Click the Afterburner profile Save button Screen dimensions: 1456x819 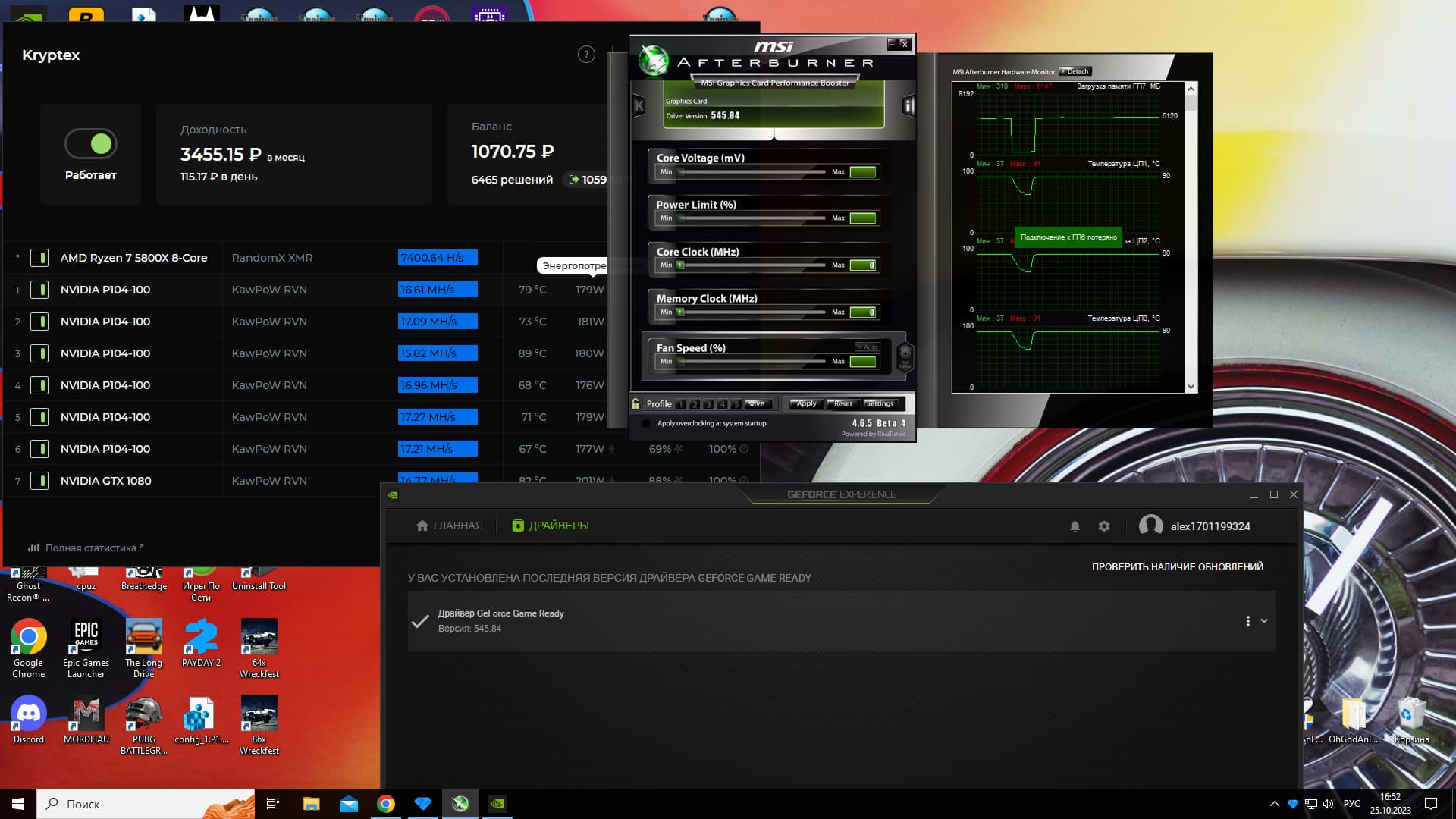coord(757,404)
